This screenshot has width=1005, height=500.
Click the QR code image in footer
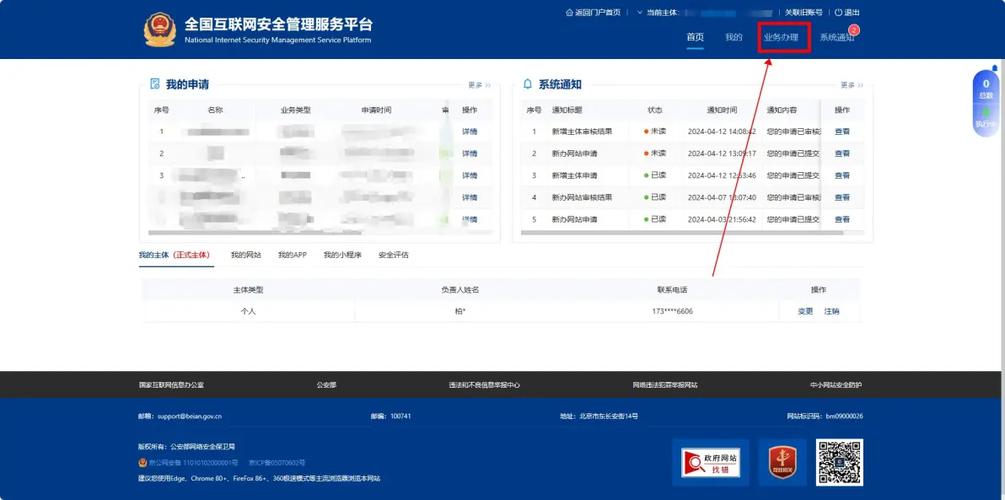(x=839, y=462)
